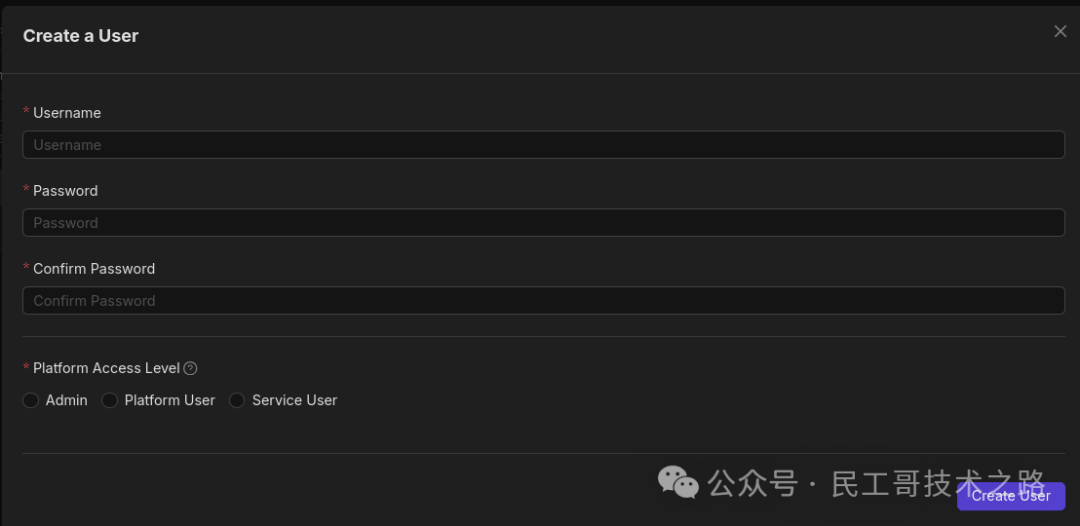
Task: Choose the Platform User radio button
Action: pos(110,401)
